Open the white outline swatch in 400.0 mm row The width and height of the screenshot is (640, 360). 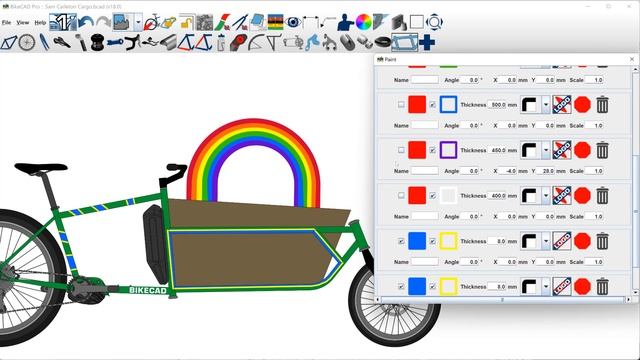[x=448, y=196]
